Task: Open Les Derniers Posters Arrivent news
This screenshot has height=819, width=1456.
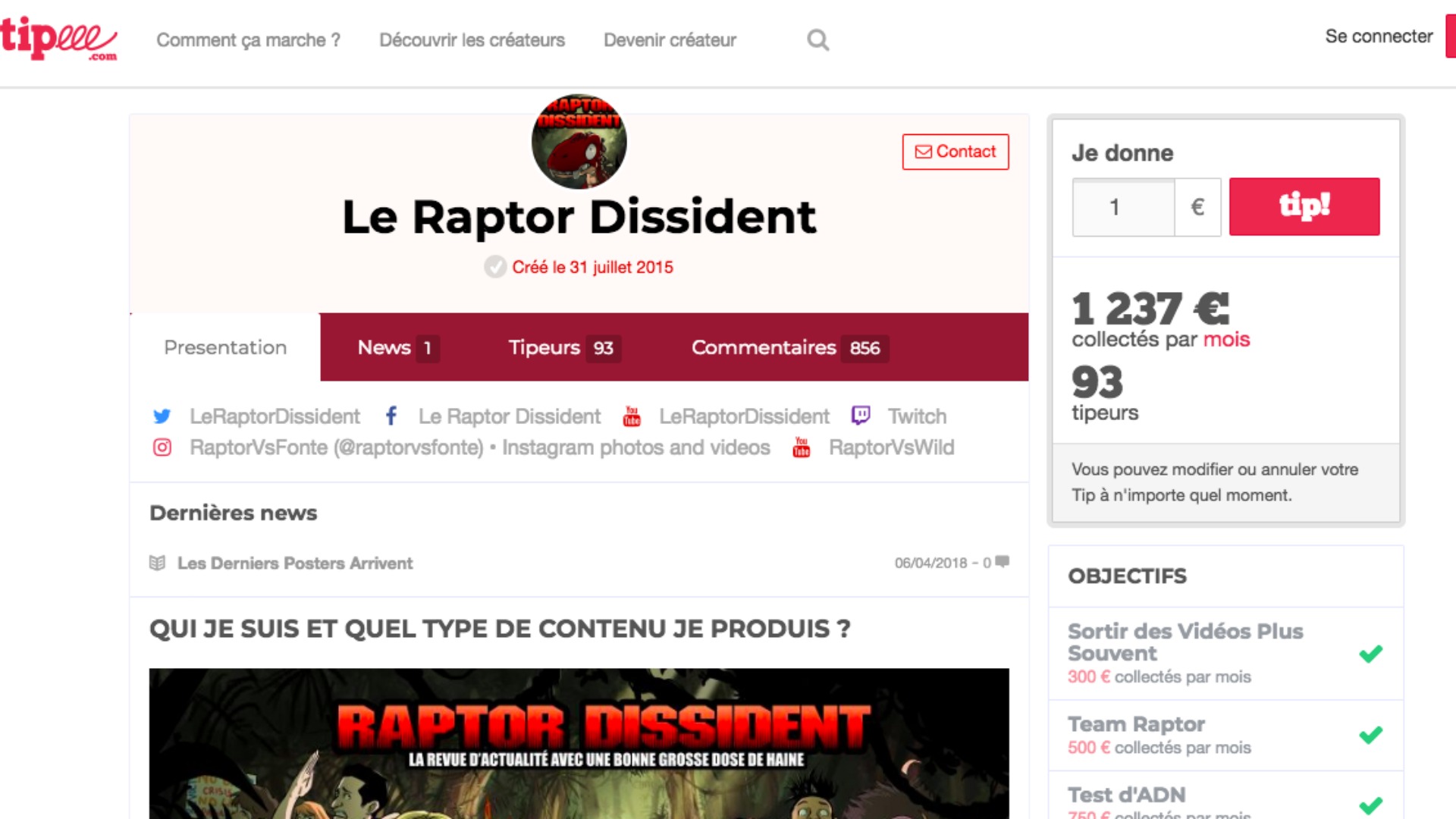Action: pyautogui.click(x=295, y=563)
